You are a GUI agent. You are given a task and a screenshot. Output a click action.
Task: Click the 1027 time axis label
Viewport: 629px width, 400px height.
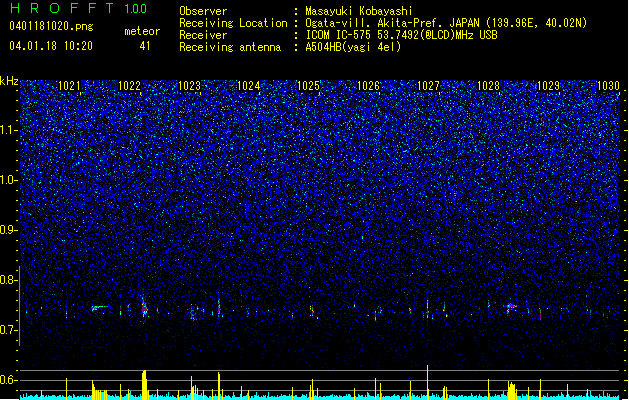tap(428, 86)
